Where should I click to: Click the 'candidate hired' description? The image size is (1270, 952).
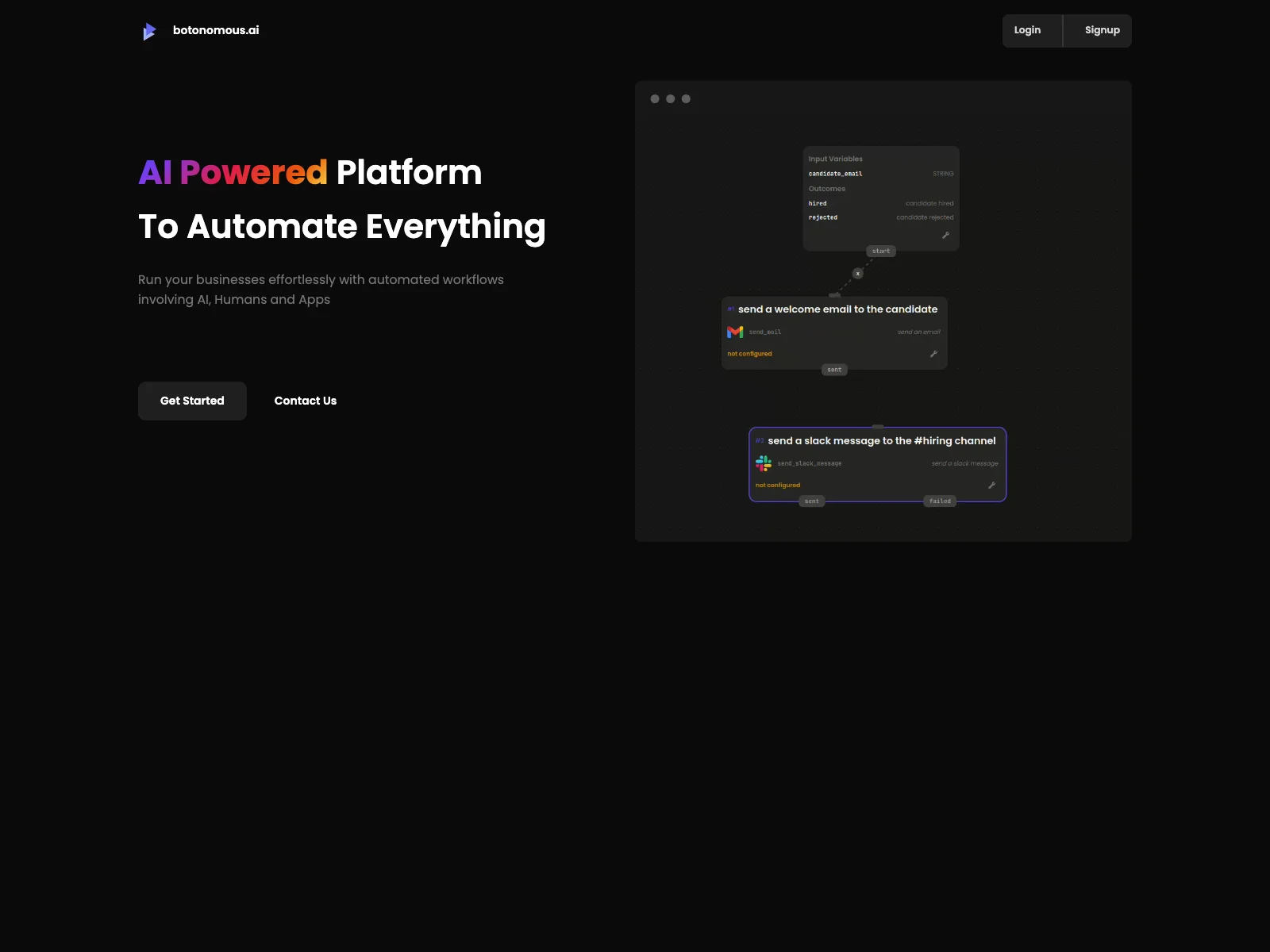click(x=929, y=204)
